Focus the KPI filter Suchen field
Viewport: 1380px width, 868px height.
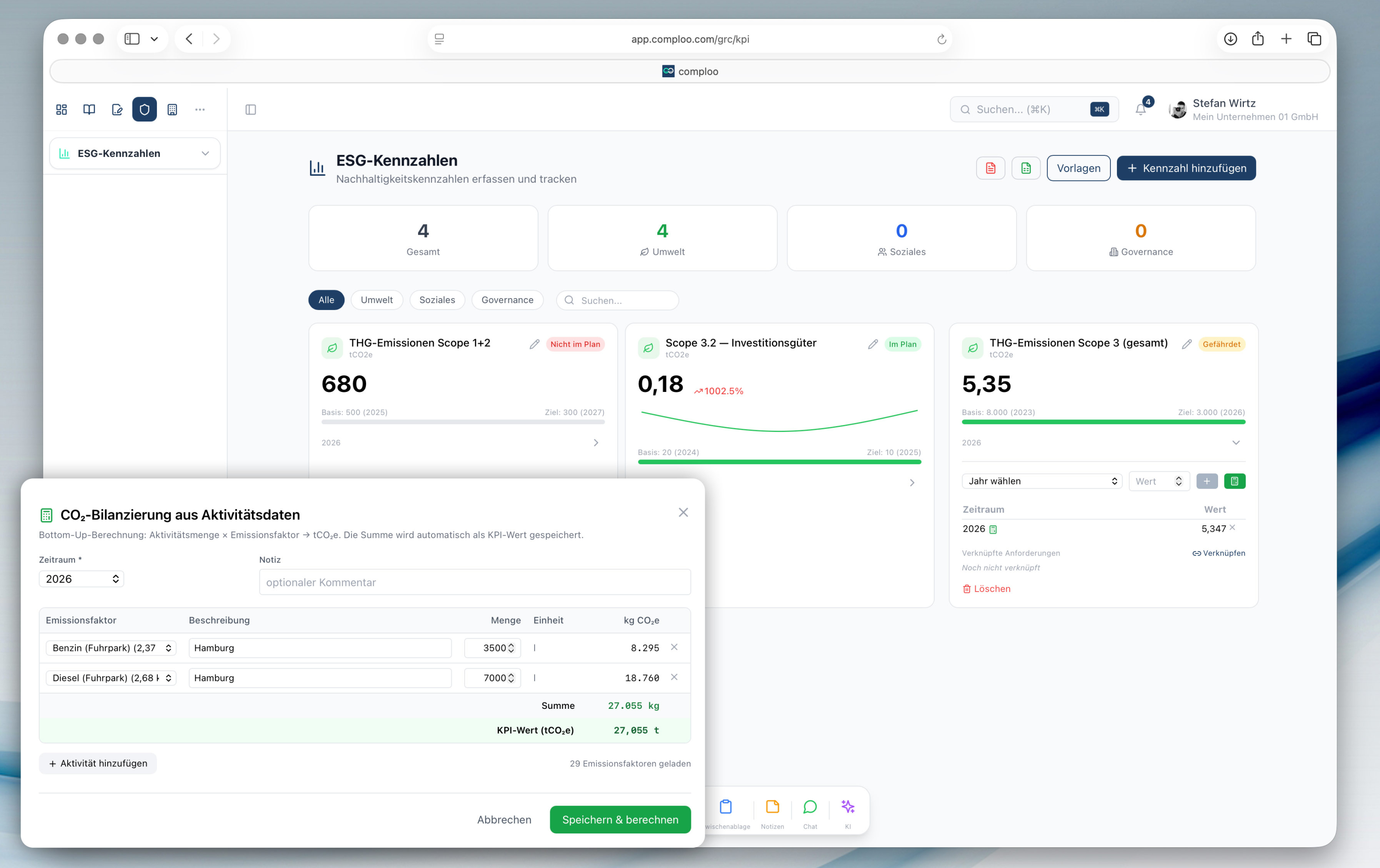click(x=617, y=300)
